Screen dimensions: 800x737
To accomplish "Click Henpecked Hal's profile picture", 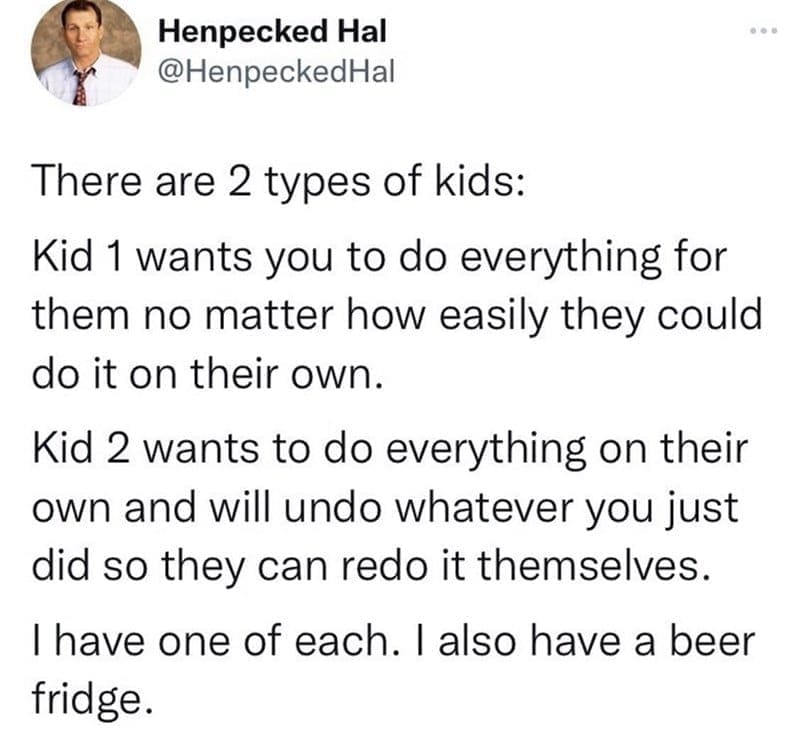I will 86,53.
